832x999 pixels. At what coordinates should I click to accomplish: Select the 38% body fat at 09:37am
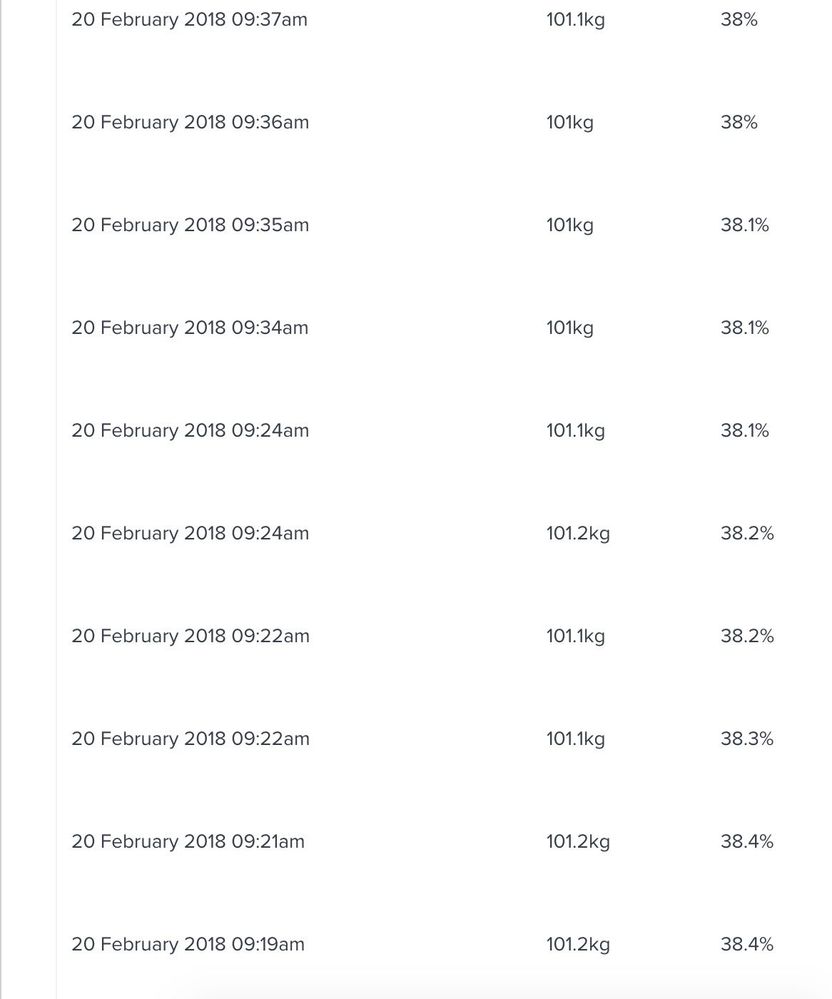pyautogui.click(x=739, y=19)
